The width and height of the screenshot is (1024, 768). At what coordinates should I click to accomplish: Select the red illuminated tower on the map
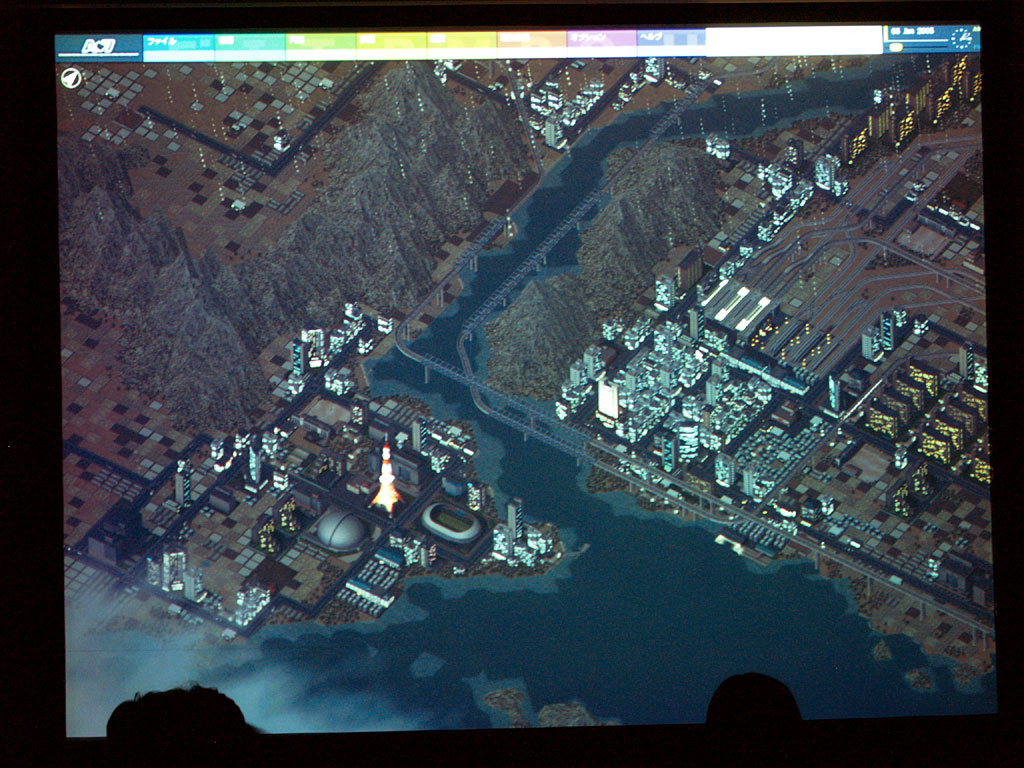386,480
